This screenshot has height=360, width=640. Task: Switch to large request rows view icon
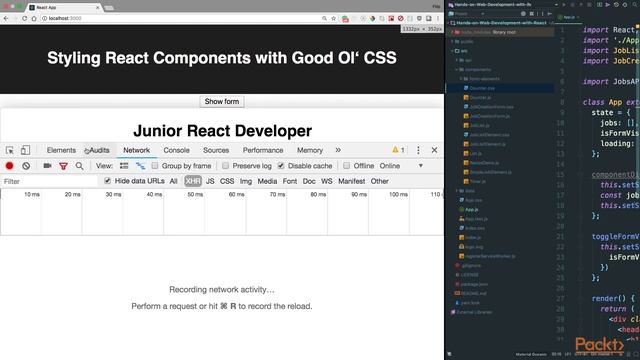tap(124, 166)
